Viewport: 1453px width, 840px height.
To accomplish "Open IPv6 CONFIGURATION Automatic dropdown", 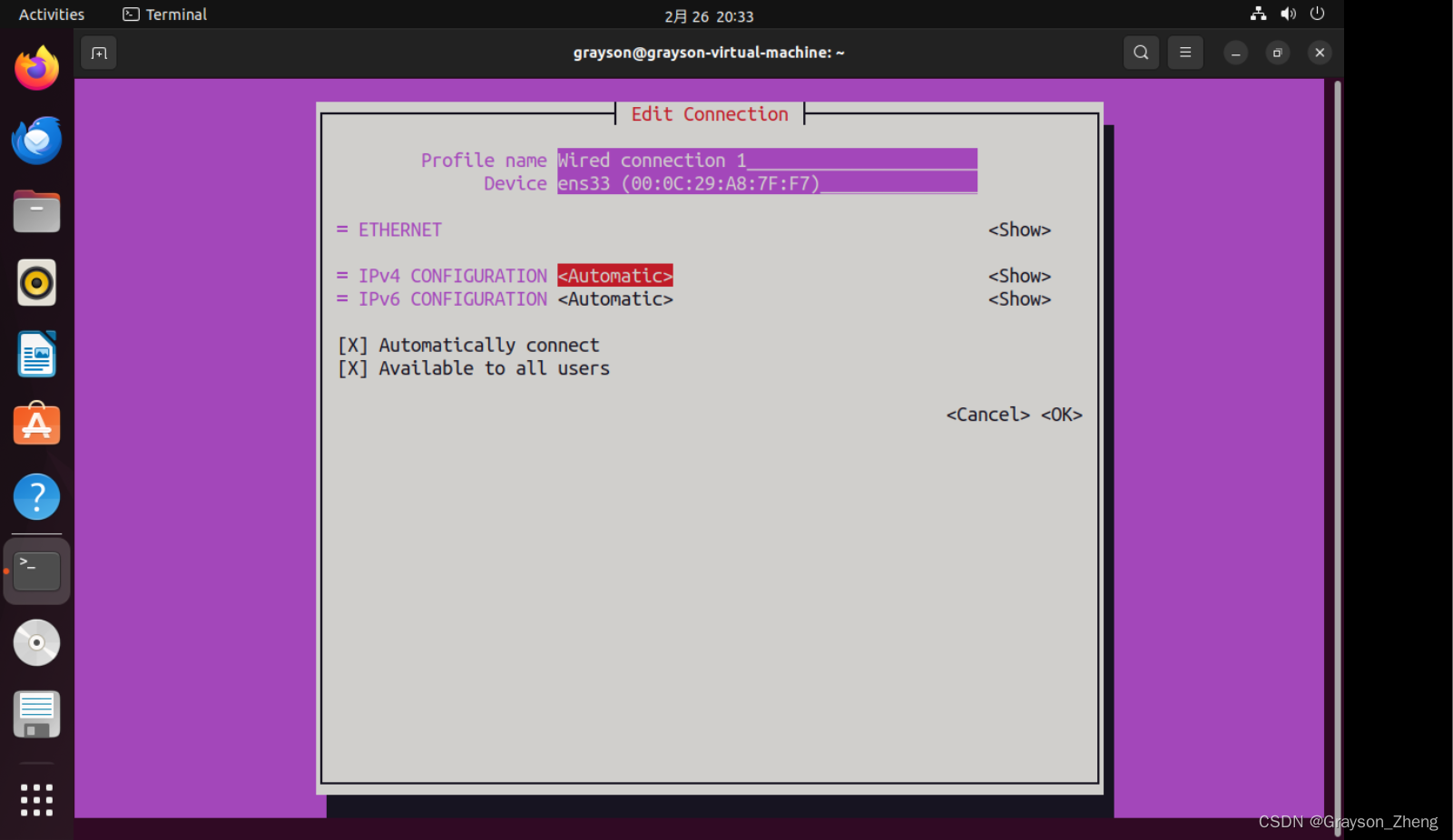I will coord(615,299).
